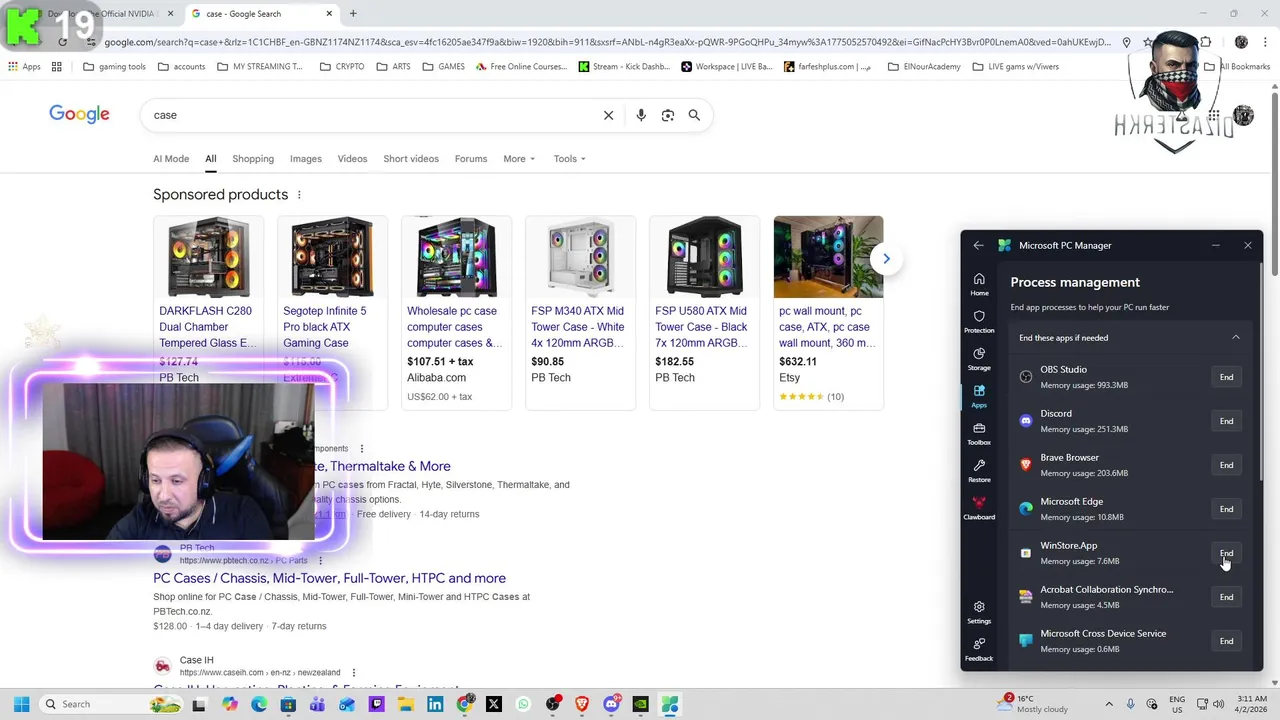Open the CRYPTO bookmark folder
1280x720 pixels.
click(x=342, y=67)
